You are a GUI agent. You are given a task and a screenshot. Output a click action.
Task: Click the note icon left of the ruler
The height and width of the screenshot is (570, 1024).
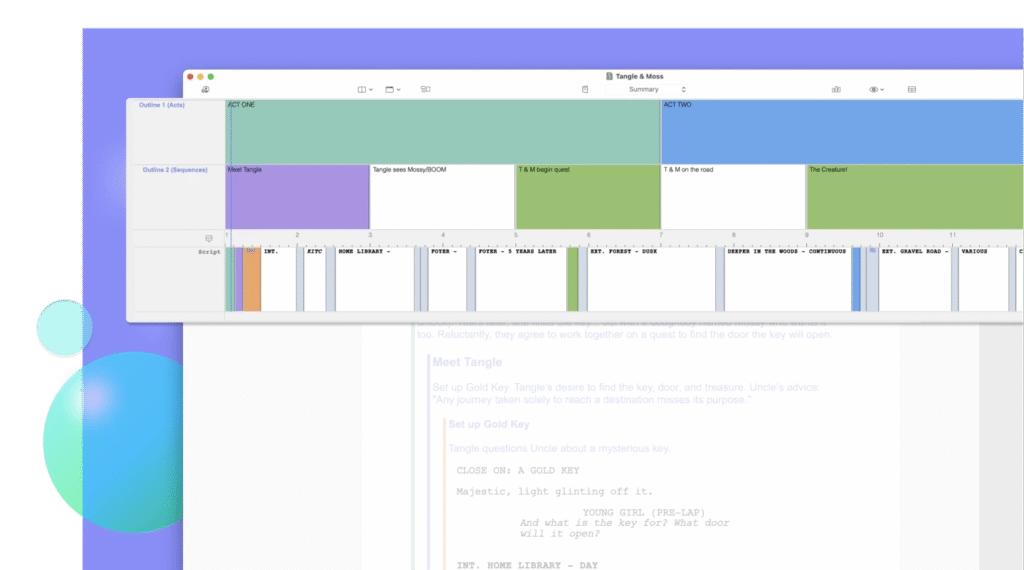209,238
